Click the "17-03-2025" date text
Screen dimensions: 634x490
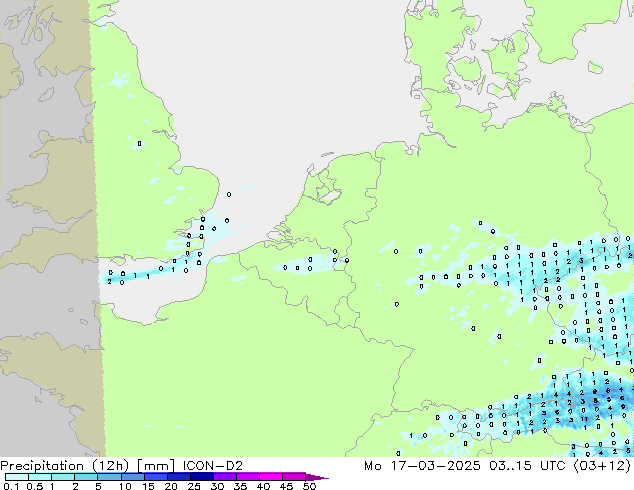coord(435,466)
